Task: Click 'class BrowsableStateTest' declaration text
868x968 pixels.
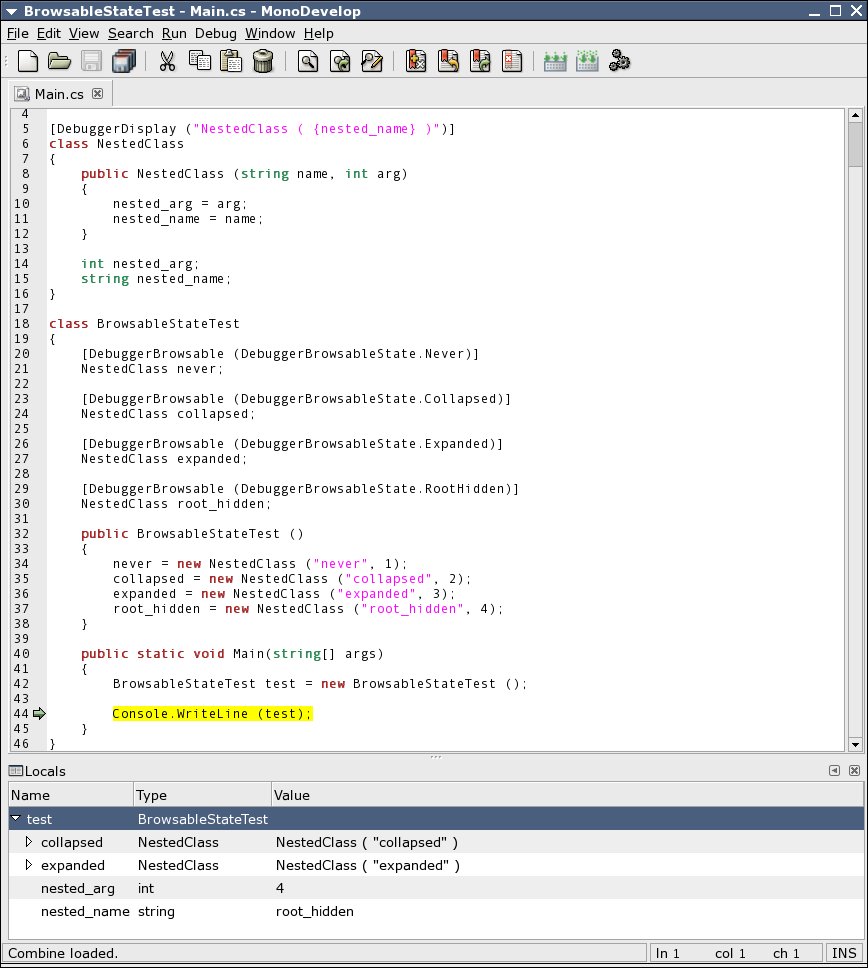Action: point(144,323)
